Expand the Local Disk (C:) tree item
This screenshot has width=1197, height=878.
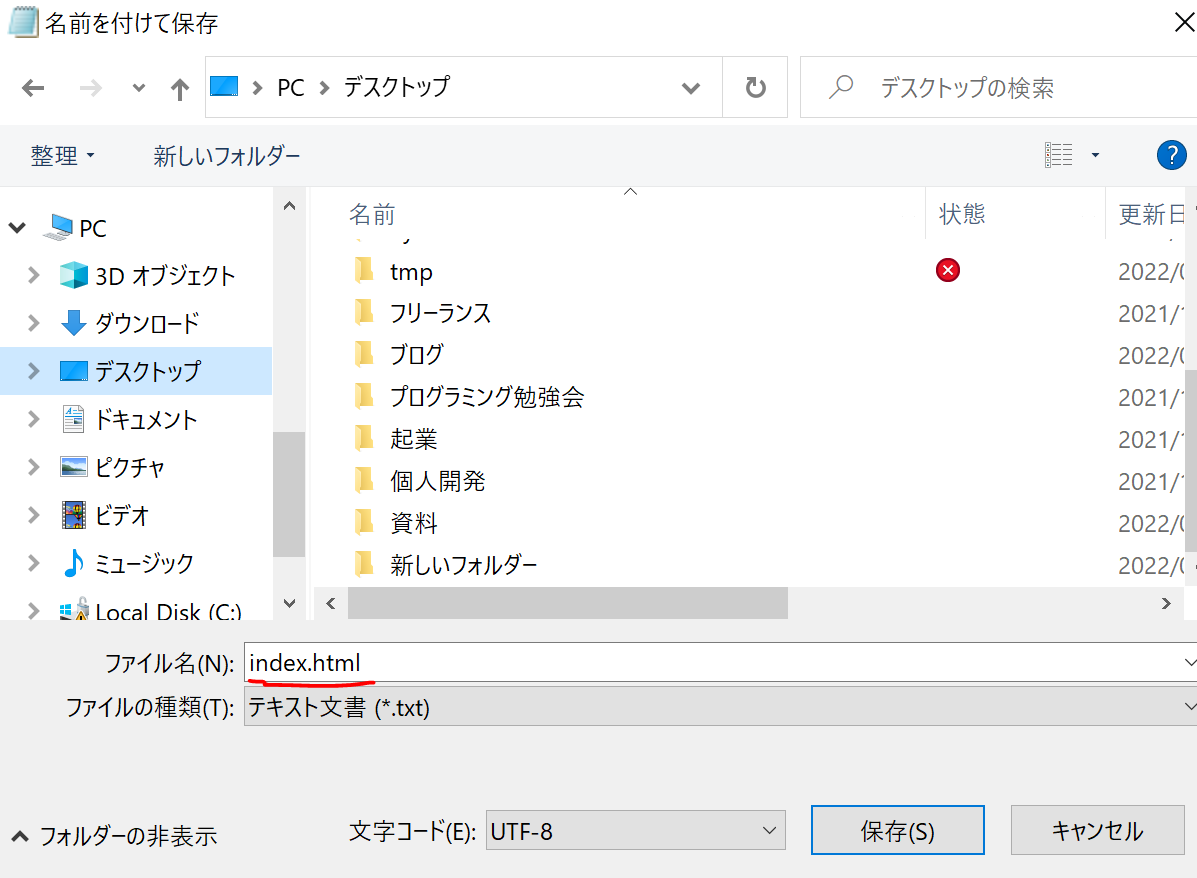[33, 610]
